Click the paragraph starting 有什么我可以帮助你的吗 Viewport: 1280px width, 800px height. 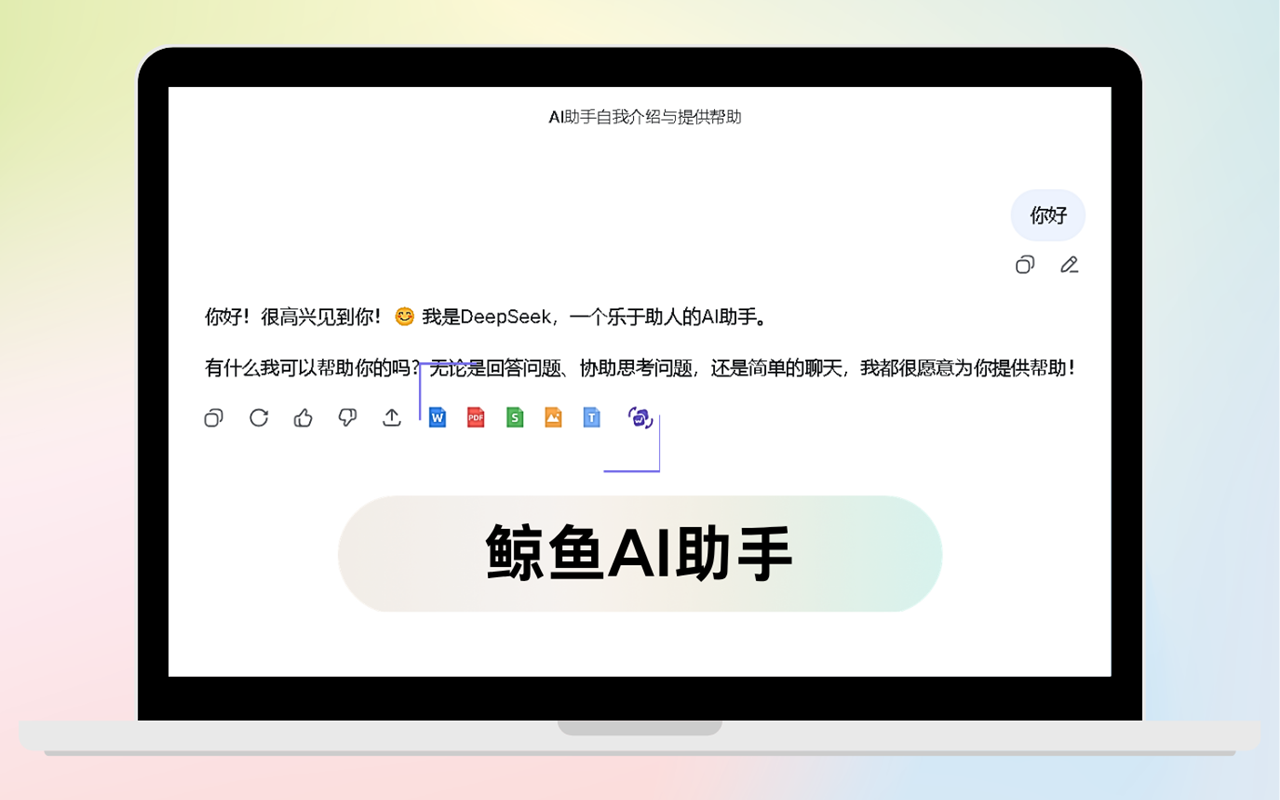641,368
